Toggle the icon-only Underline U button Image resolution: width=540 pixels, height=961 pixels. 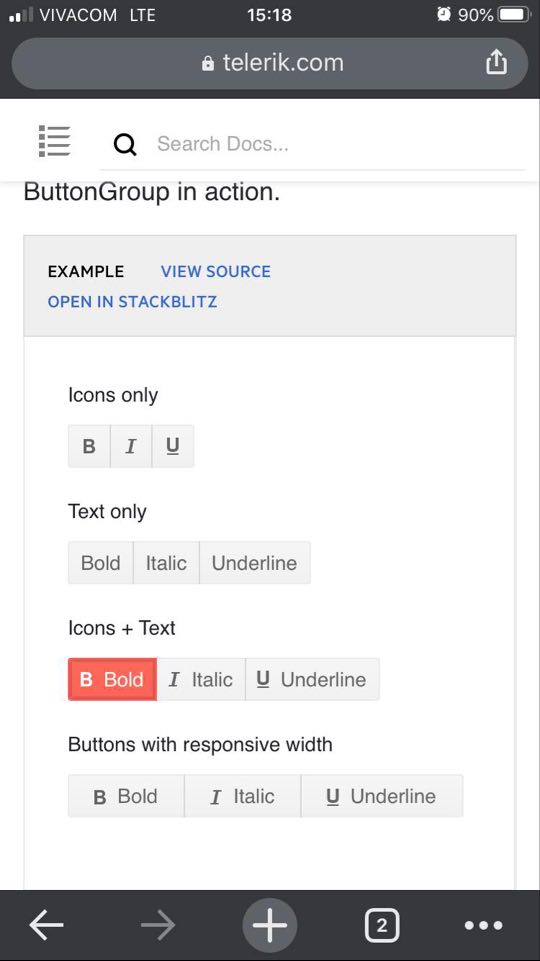tap(173, 446)
